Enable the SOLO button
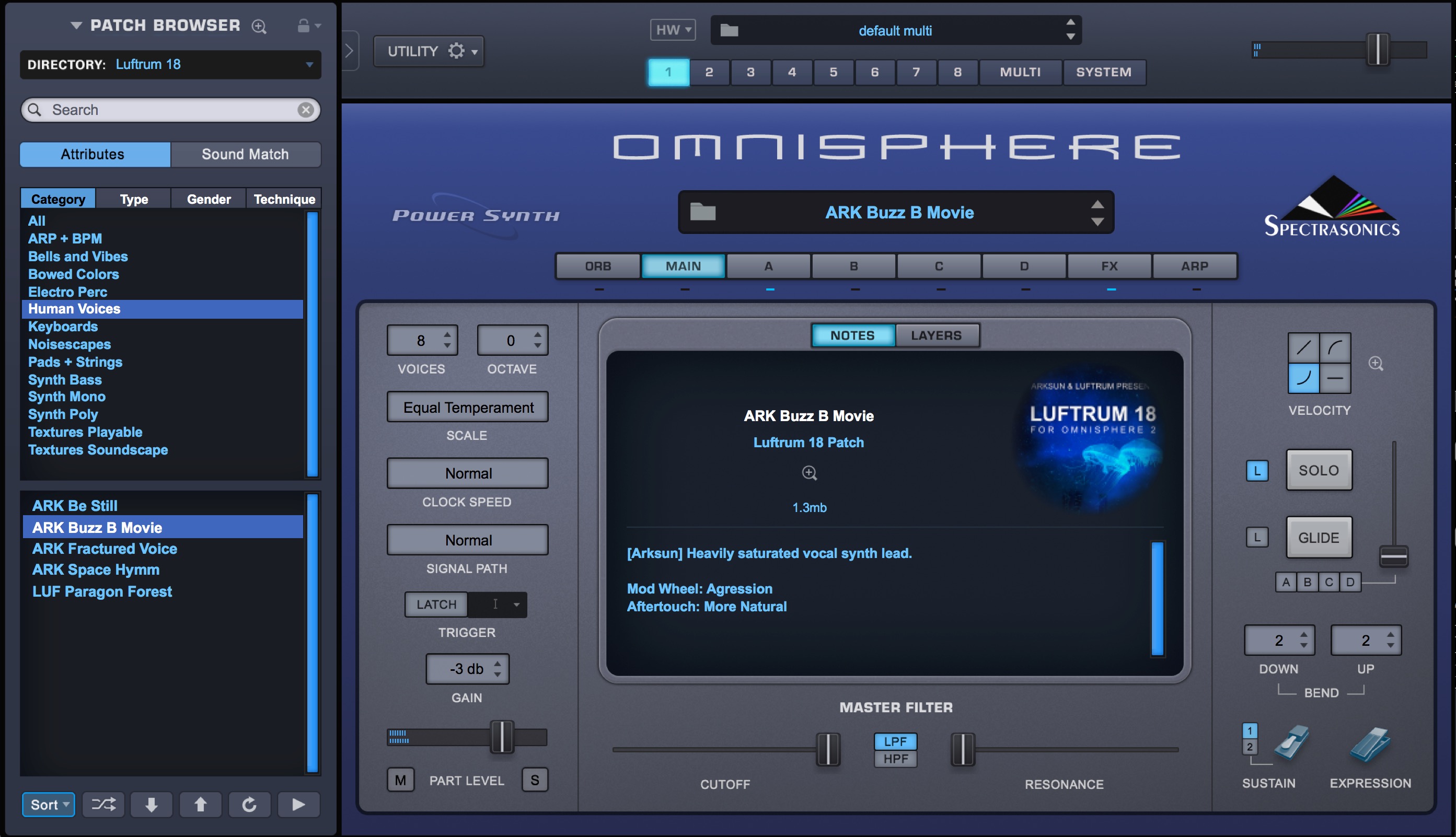 pyautogui.click(x=1319, y=470)
